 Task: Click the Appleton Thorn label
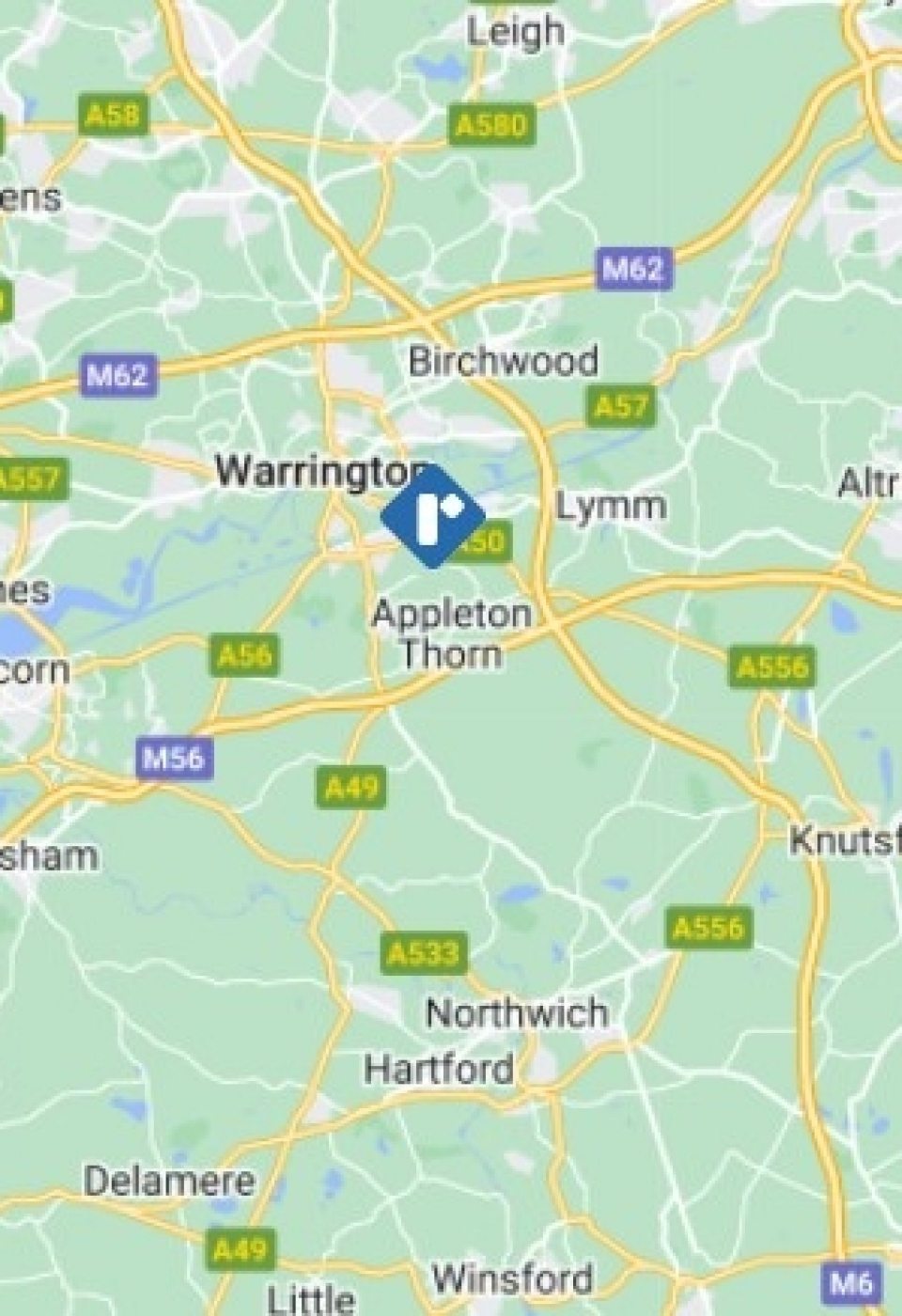452,634
